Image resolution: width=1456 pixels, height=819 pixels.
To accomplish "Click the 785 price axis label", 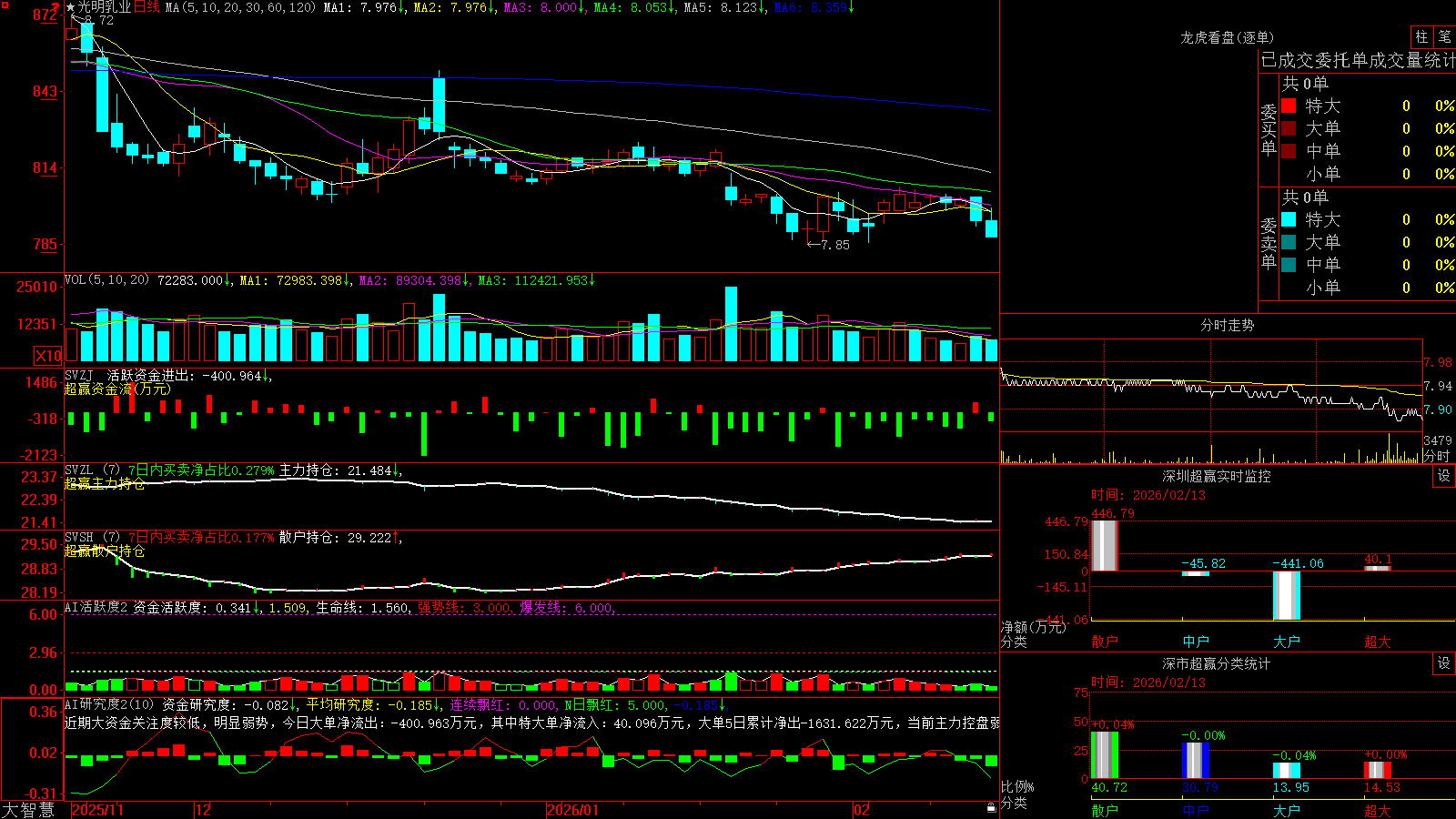I will 45,244.
